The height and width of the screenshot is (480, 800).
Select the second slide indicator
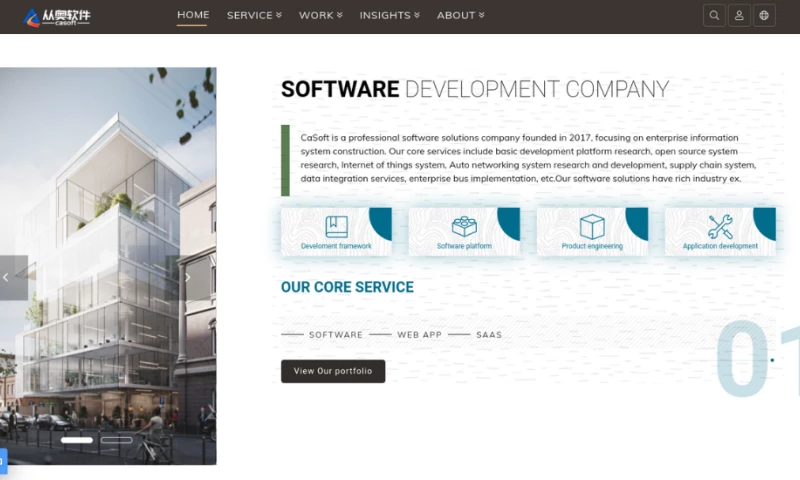coord(116,440)
